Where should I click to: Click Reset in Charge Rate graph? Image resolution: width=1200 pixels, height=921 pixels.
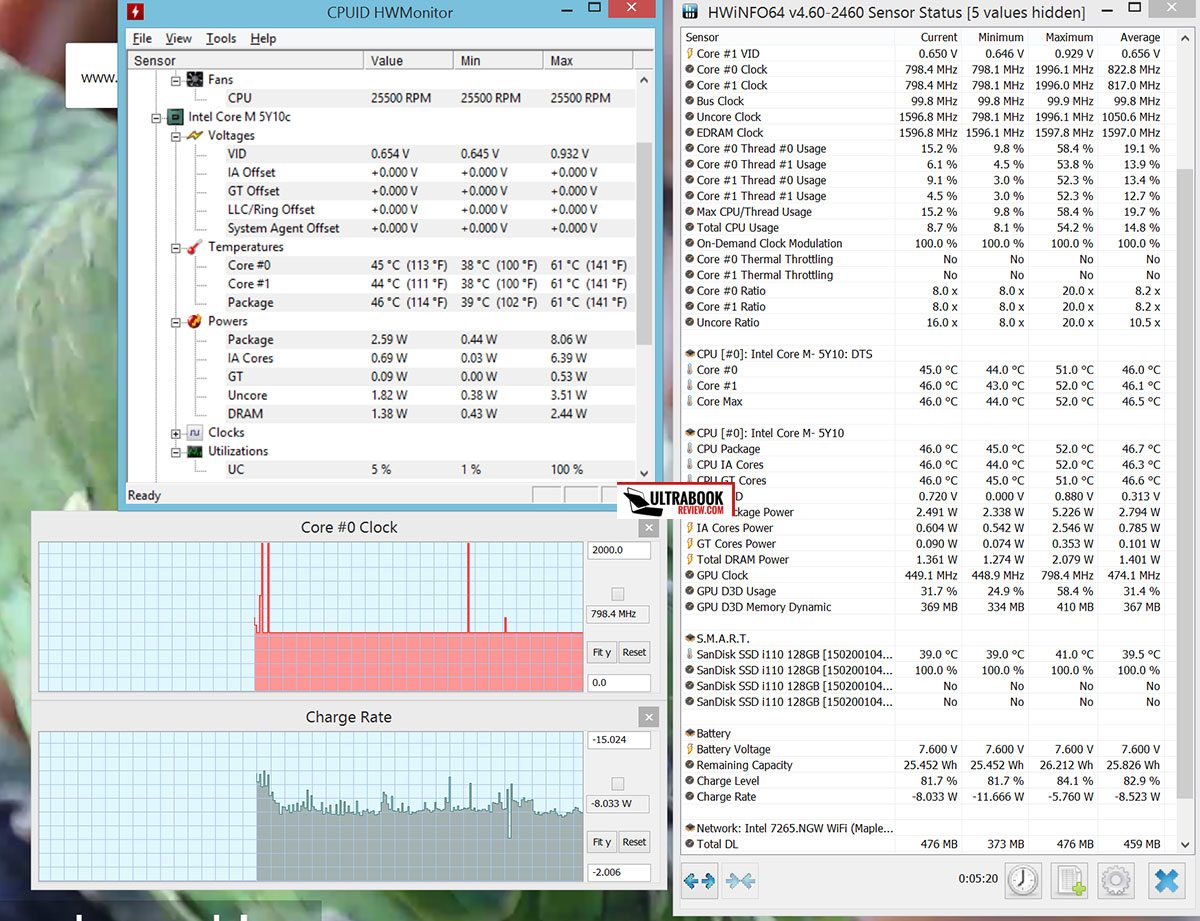pos(634,842)
